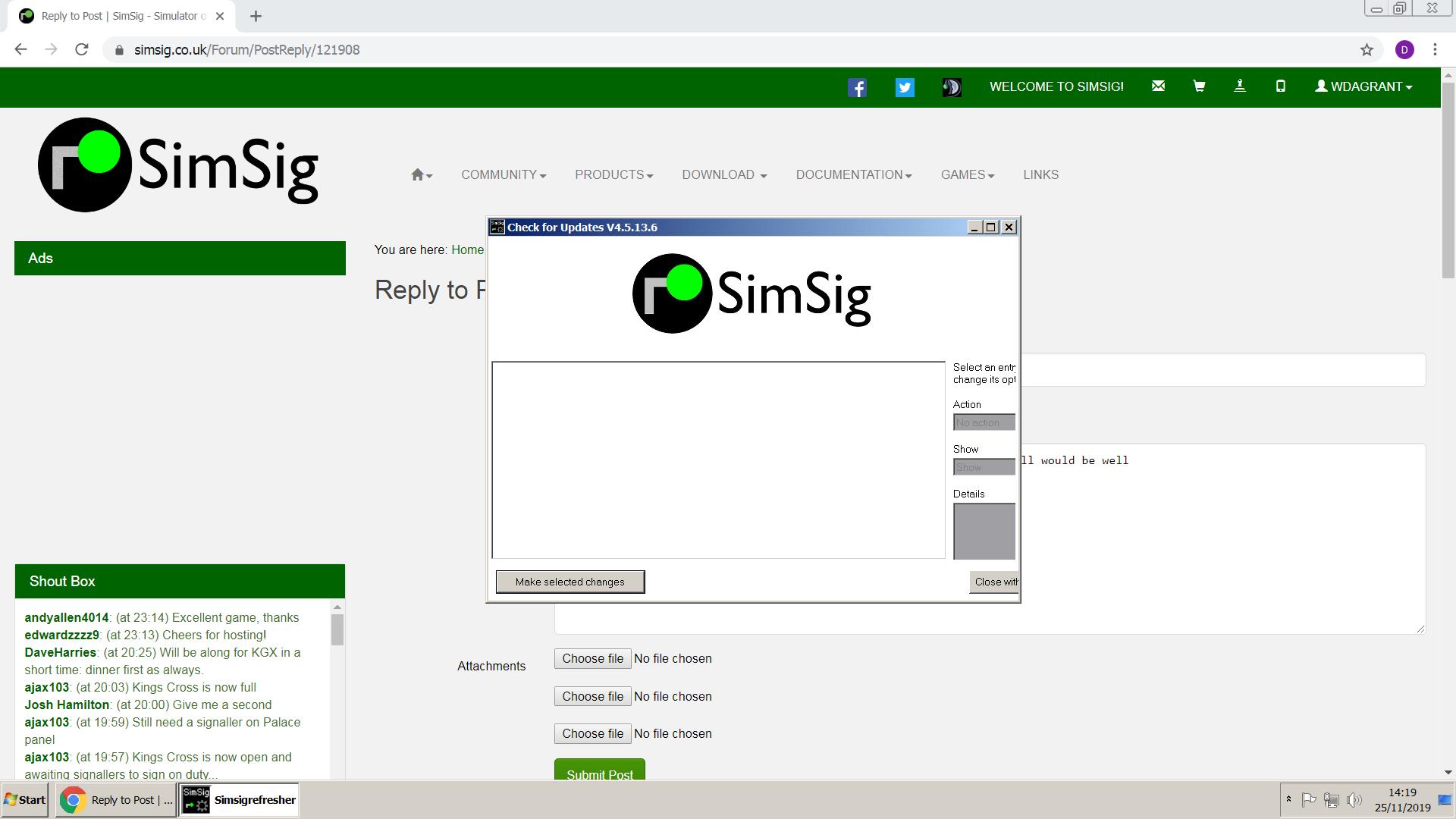Click the taskbar clock 14:19
This screenshot has height=819, width=1456.
pyautogui.click(x=1403, y=792)
